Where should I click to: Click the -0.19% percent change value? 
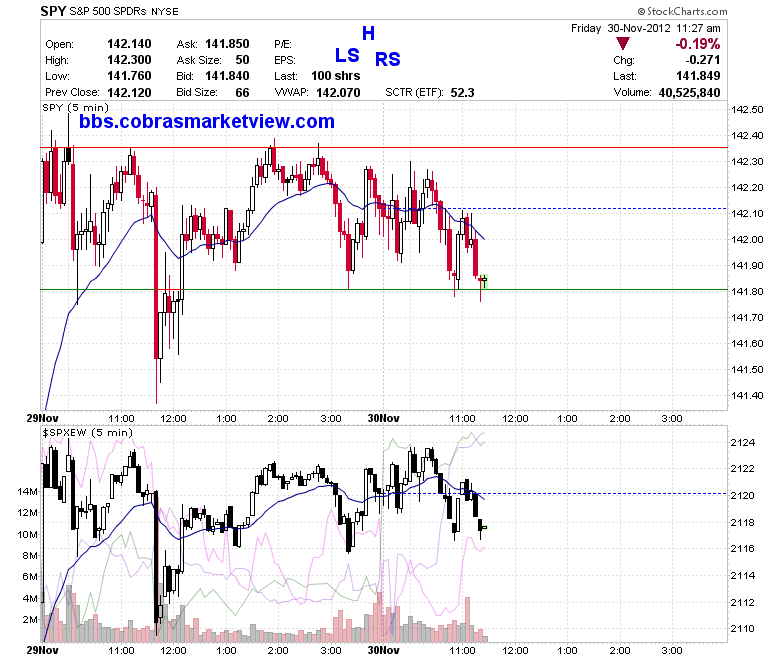point(697,44)
